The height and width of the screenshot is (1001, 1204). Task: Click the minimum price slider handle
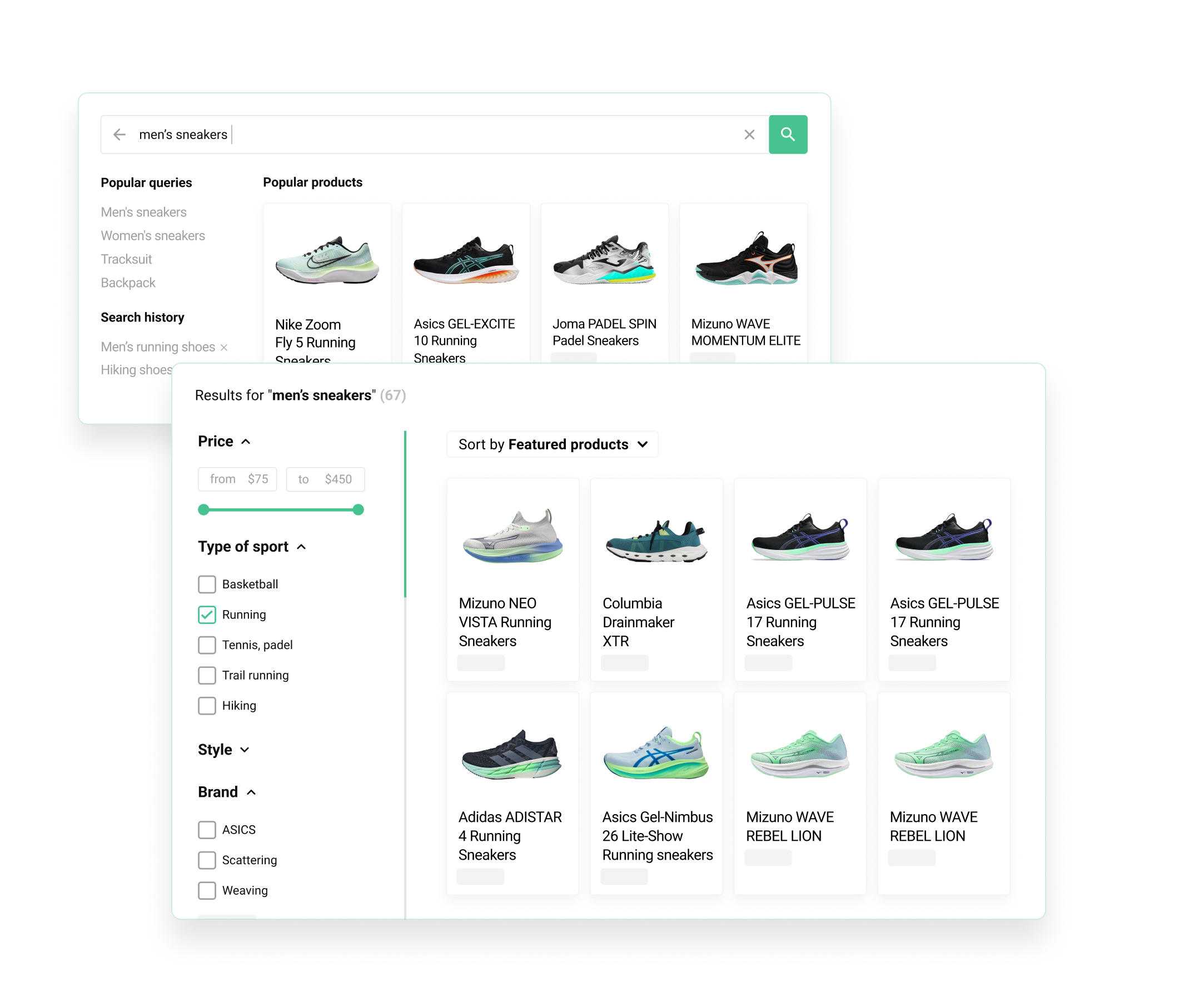click(x=203, y=510)
